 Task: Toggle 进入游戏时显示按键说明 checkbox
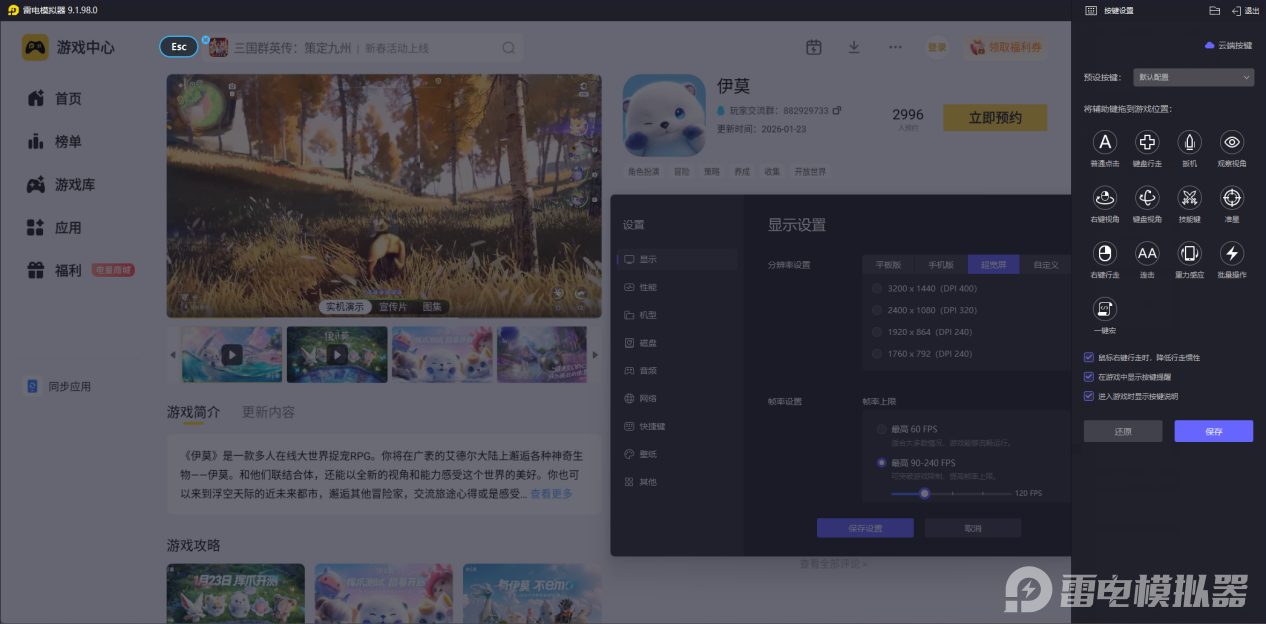pyautogui.click(x=1088, y=396)
